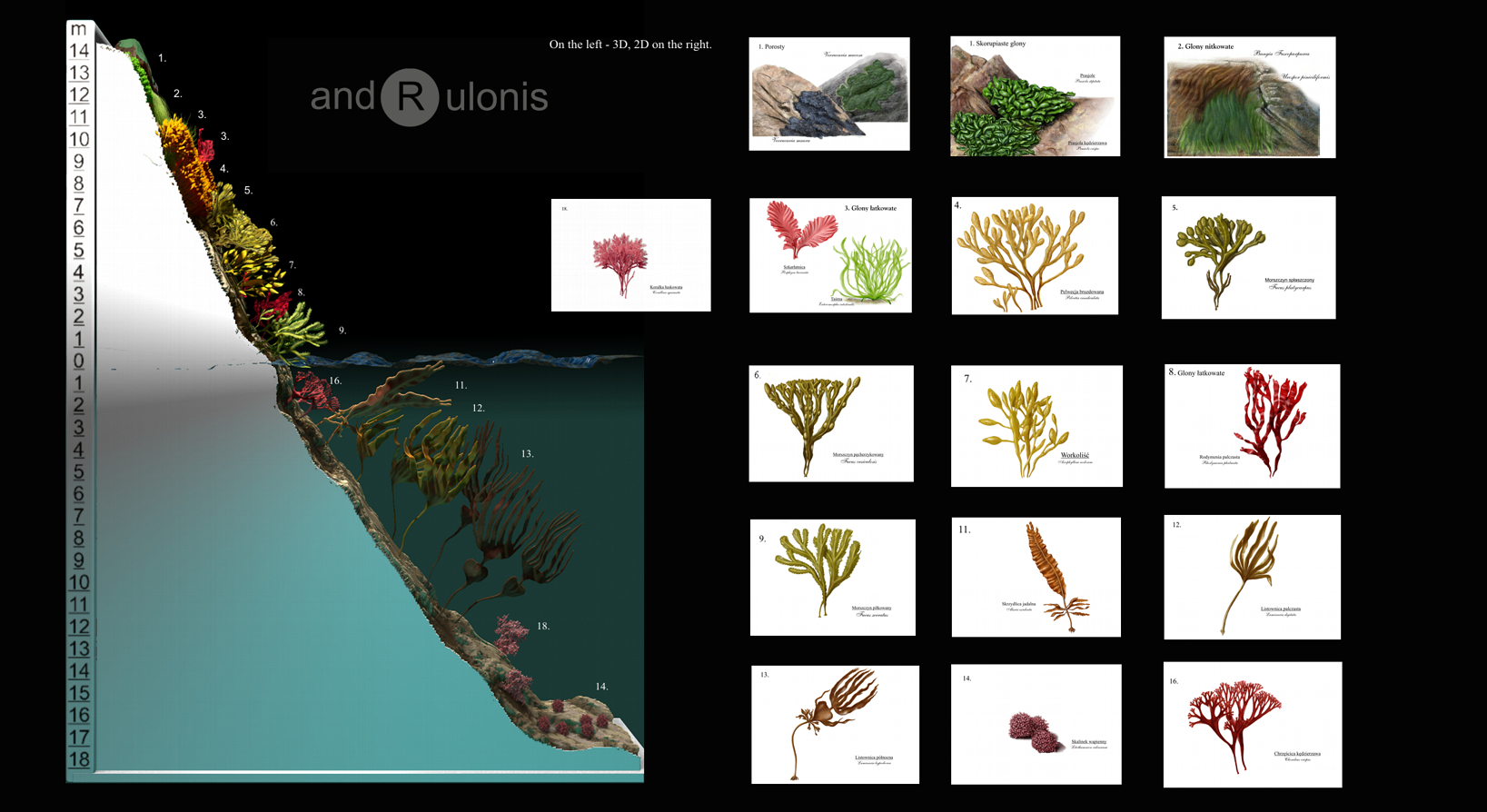
Task: Click the 'Rodymenia palczasta' name label
Action: (x=1219, y=457)
